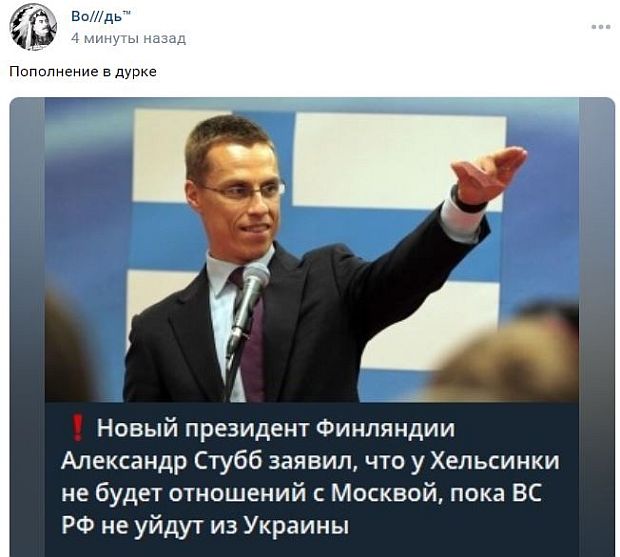Viewport: 620px width, 557px height.
Task: Click the last line 'РФ не уйдут из Украины'
Action: [x=206, y=526]
